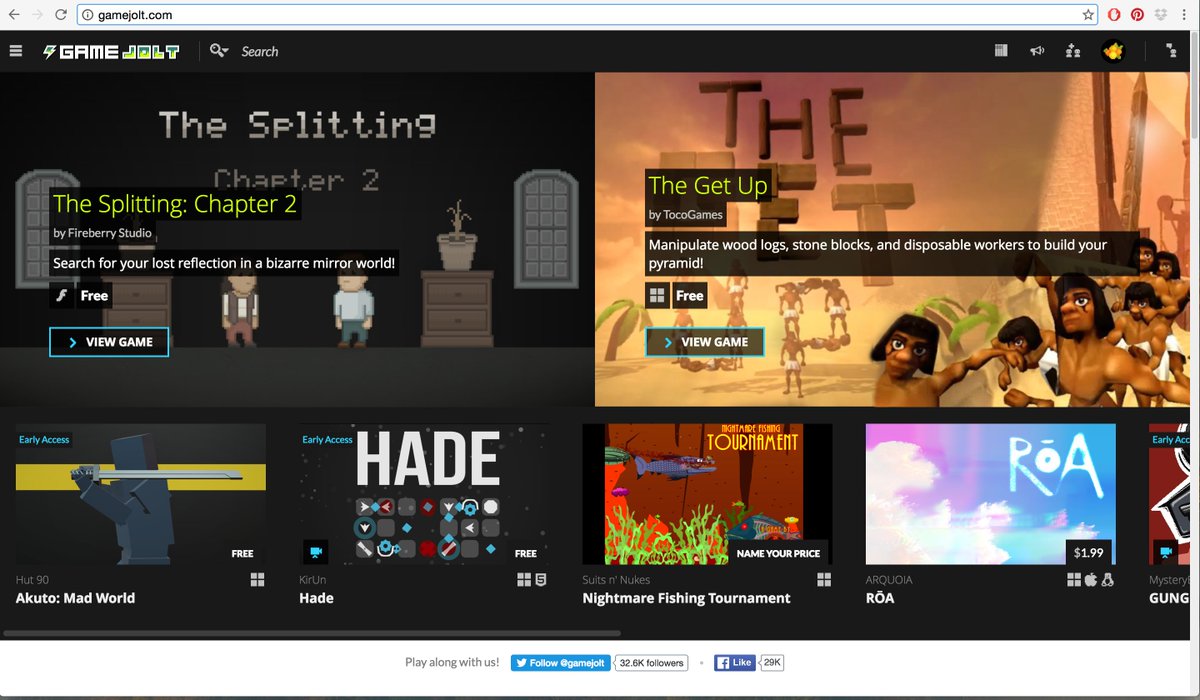Image resolution: width=1200 pixels, height=700 pixels.
Task: Click the Follow @gamejolt Twitter button
Action: pyautogui.click(x=560, y=663)
